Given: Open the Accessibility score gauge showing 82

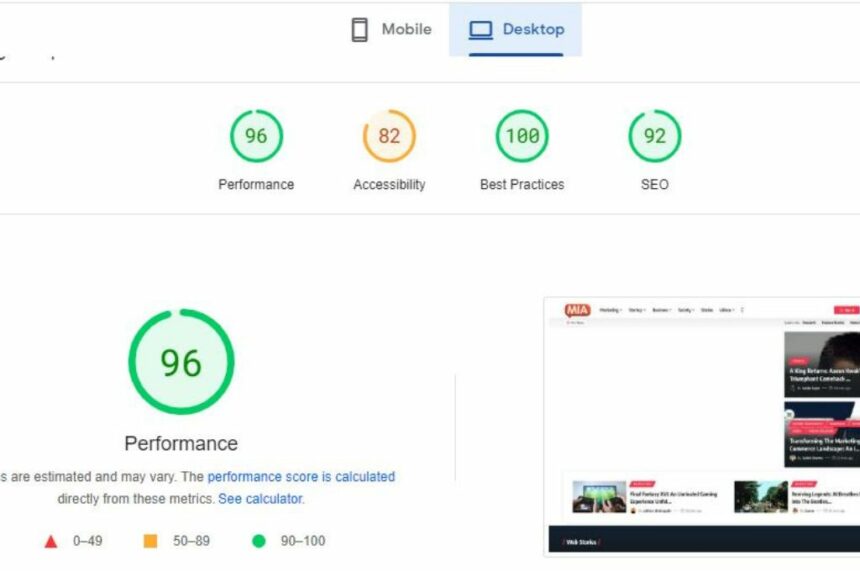Looking at the screenshot, I should point(389,136).
